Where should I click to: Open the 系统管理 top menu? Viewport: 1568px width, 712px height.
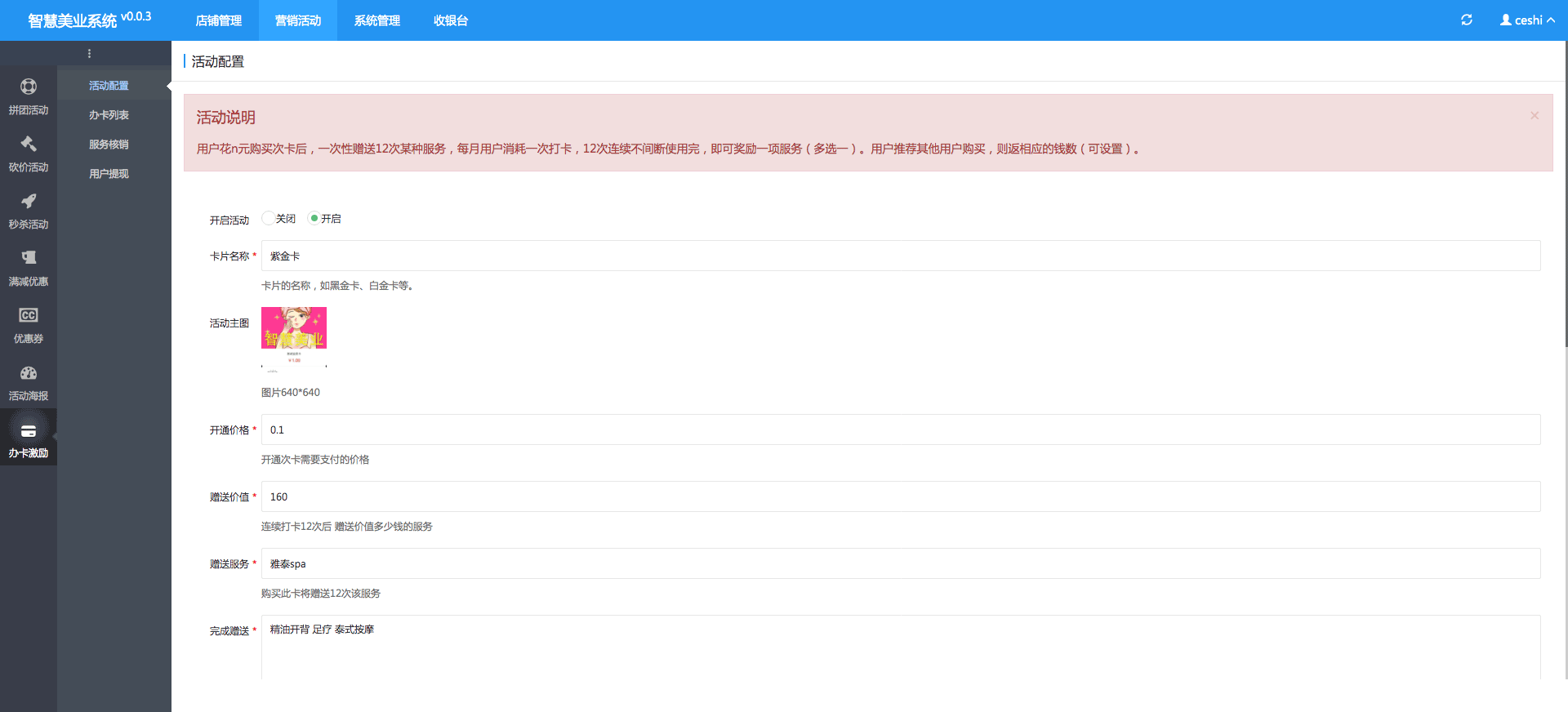[x=377, y=20]
